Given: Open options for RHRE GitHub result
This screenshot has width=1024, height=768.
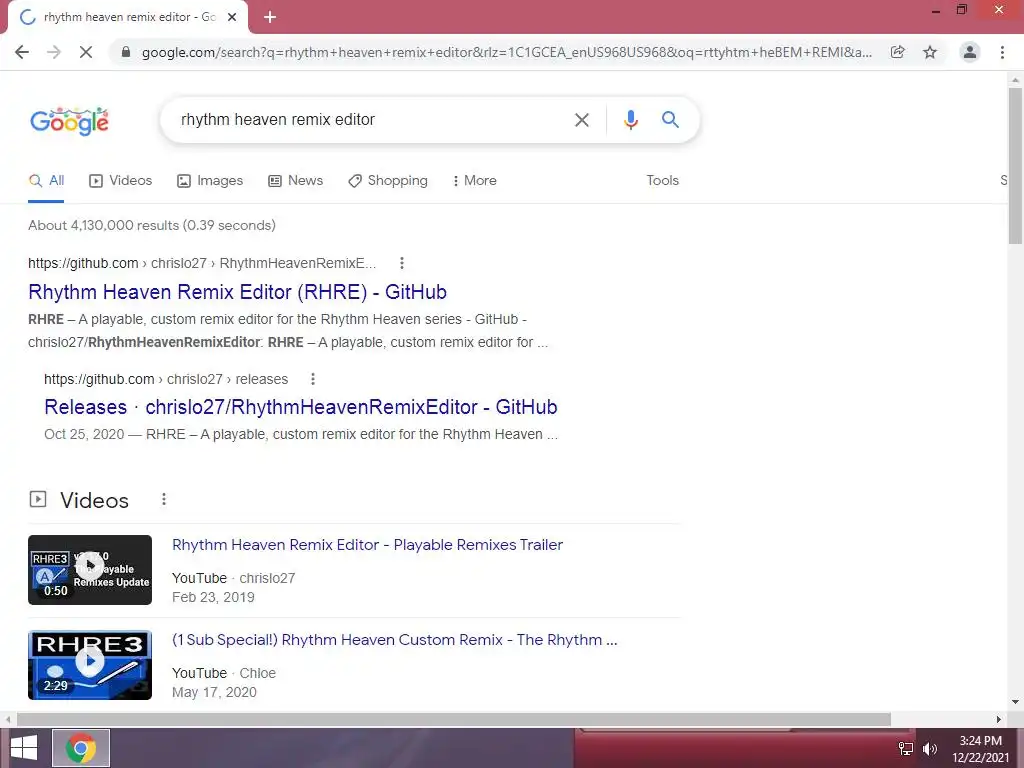Looking at the screenshot, I should [402, 263].
